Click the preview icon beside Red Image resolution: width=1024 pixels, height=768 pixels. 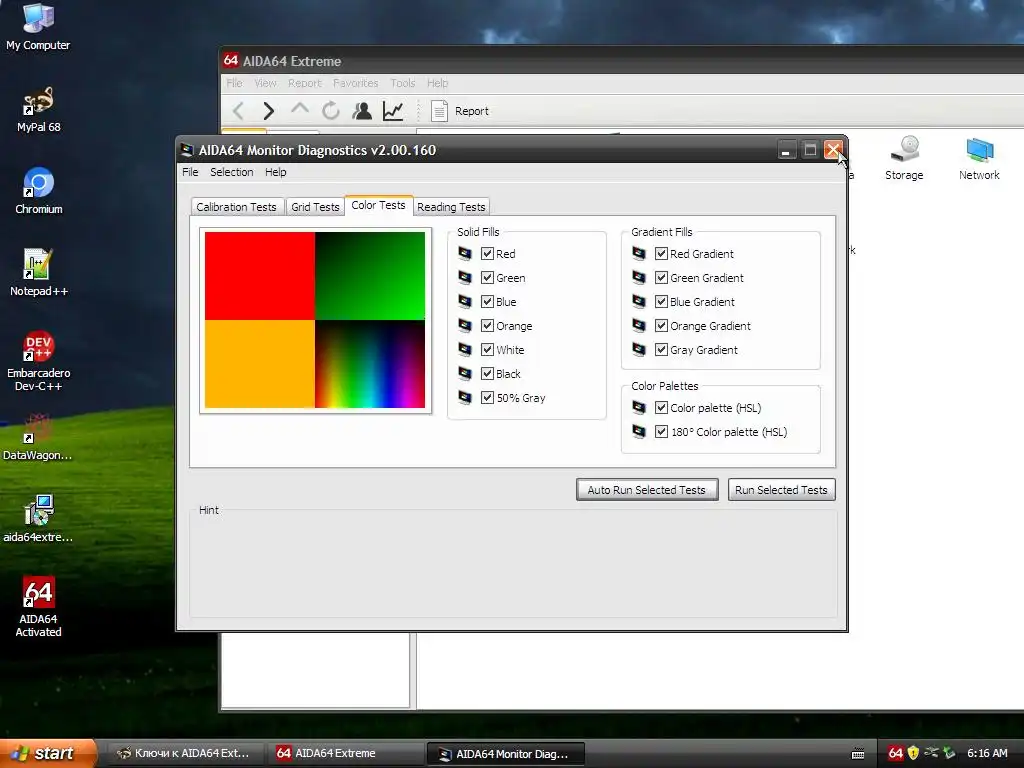click(x=464, y=253)
